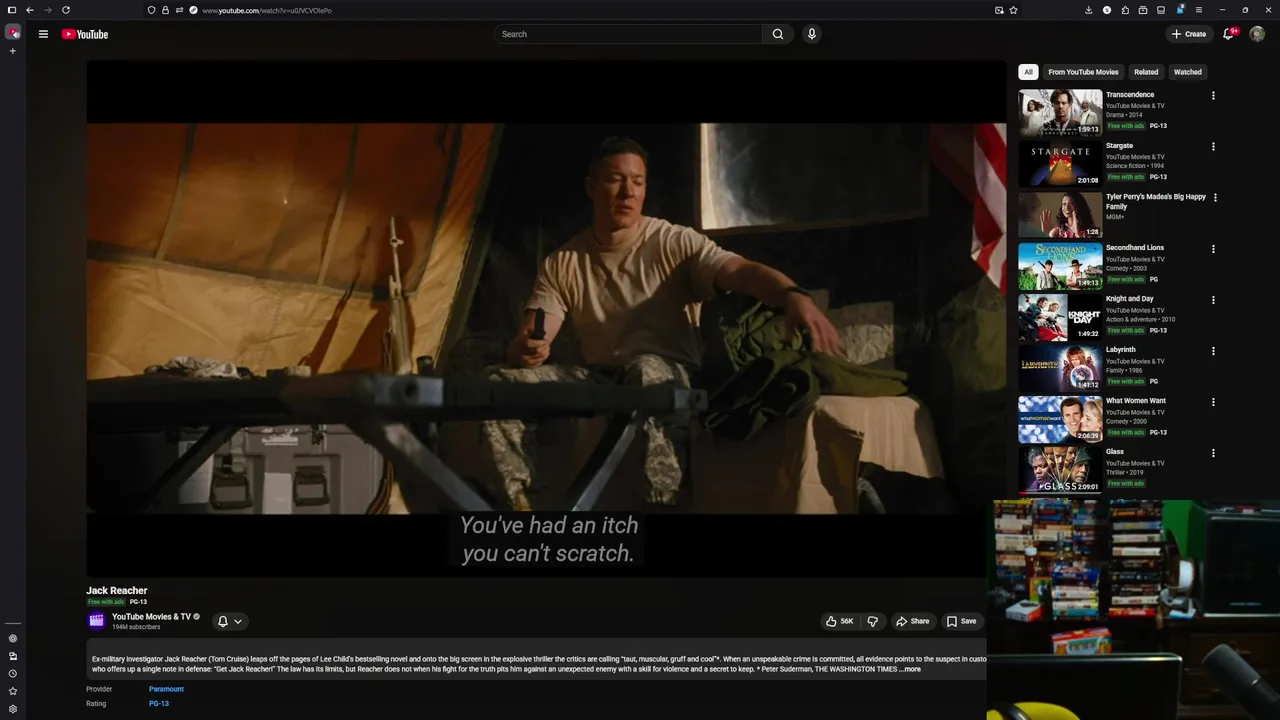Open the Glass movie title
Image resolution: width=1280 pixels, height=720 pixels.
(x=1115, y=452)
